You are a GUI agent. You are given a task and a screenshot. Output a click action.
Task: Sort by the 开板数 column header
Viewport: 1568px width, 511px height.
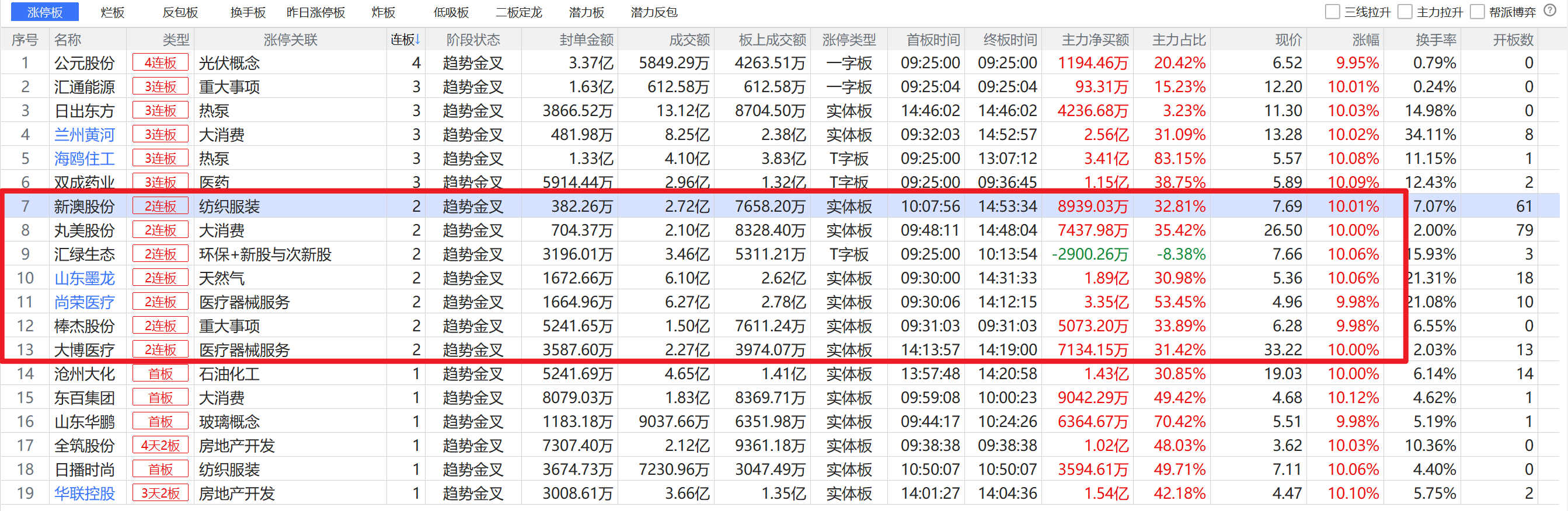[x=1513, y=40]
